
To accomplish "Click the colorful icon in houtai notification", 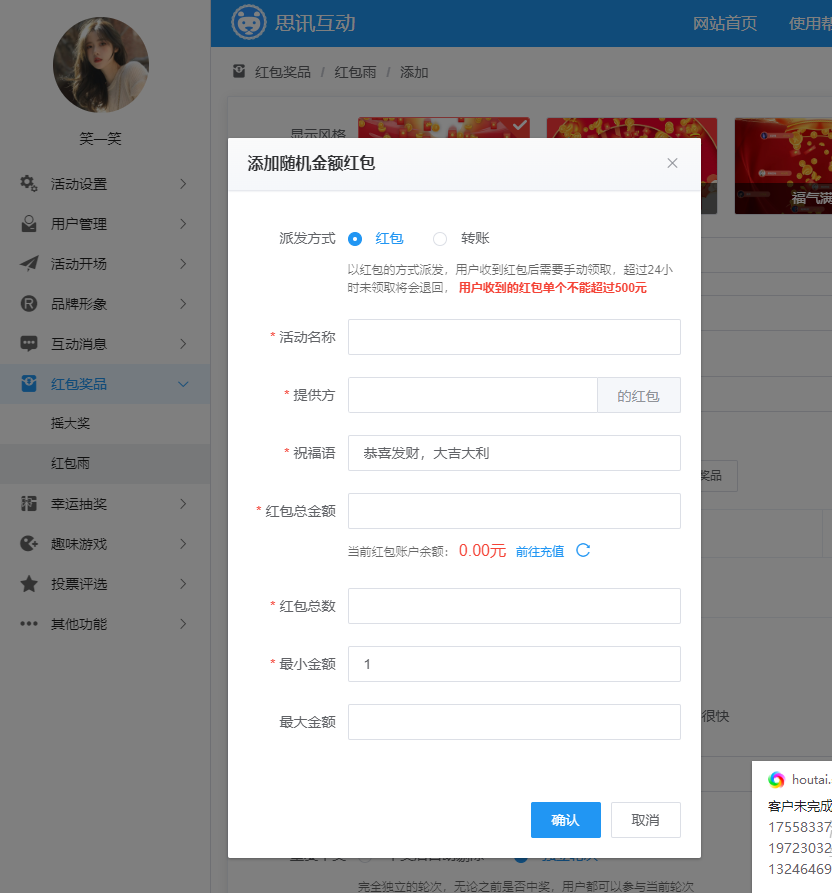I will click(776, 780).
